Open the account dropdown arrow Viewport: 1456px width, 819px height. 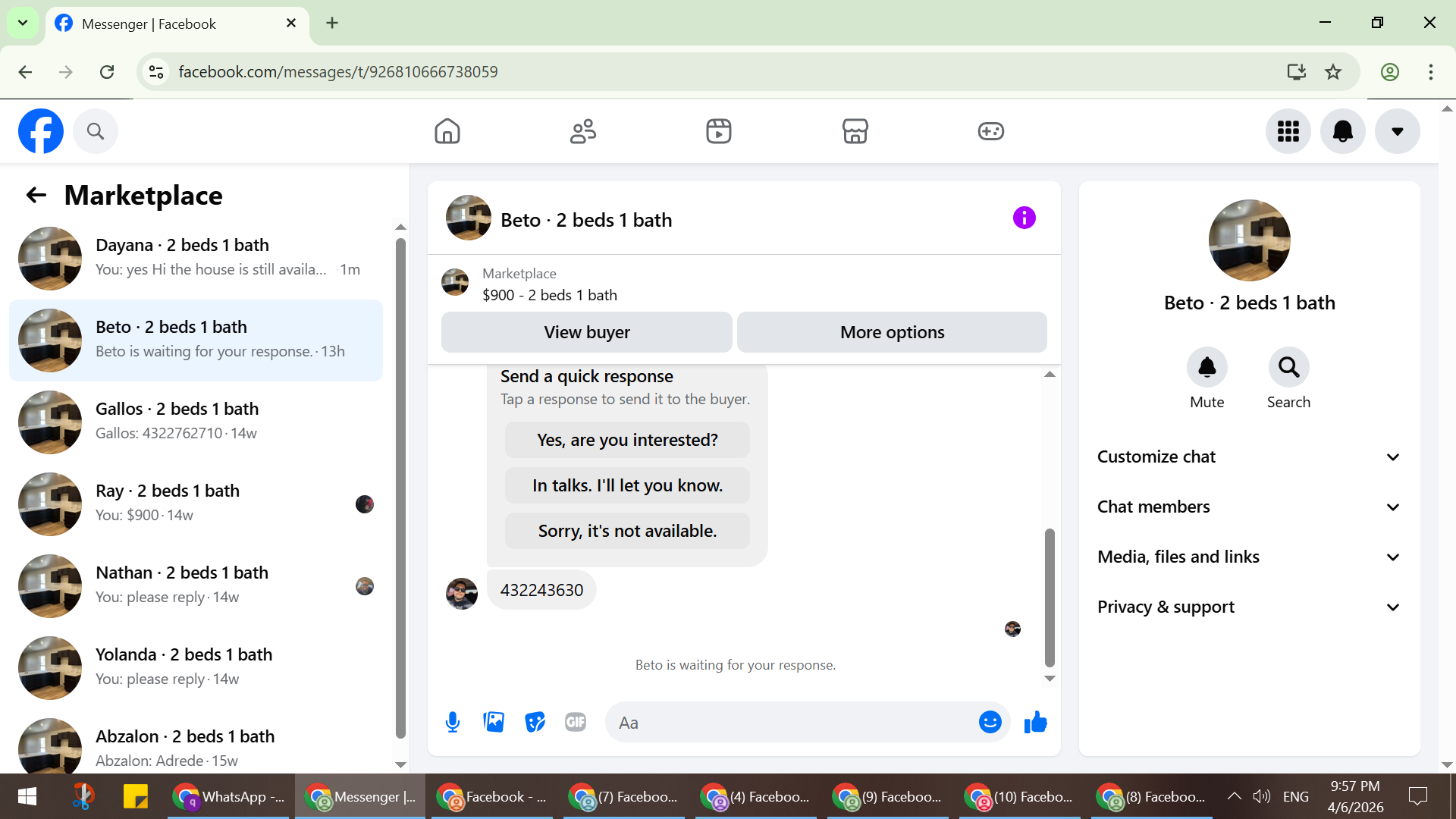(x=1398, y=131)
